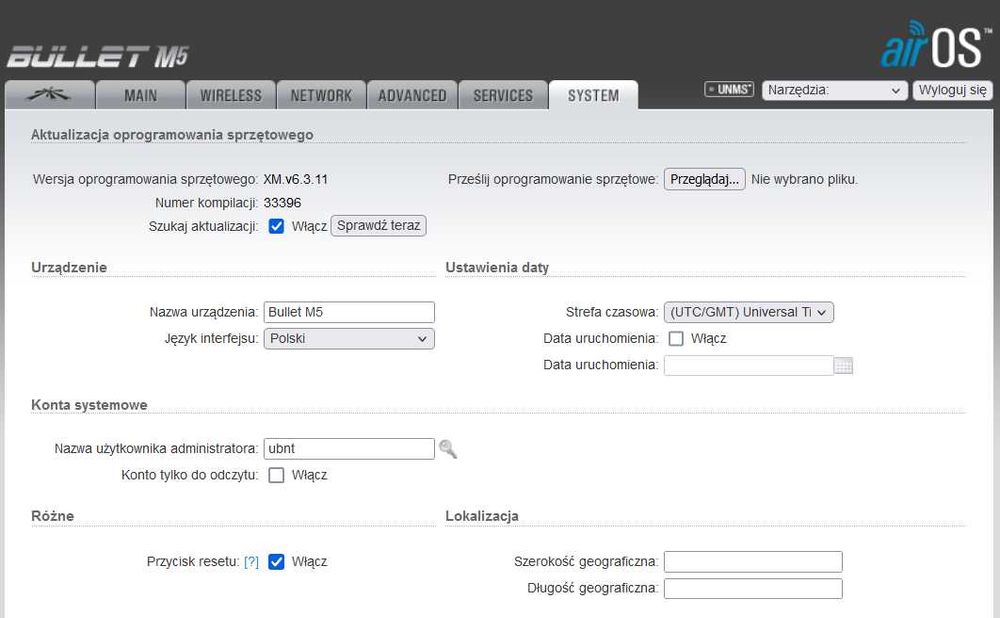Screen dimensions: 1000x618
Task: Click the Przeglądaj firmware file button
Action: coord(704,179)
